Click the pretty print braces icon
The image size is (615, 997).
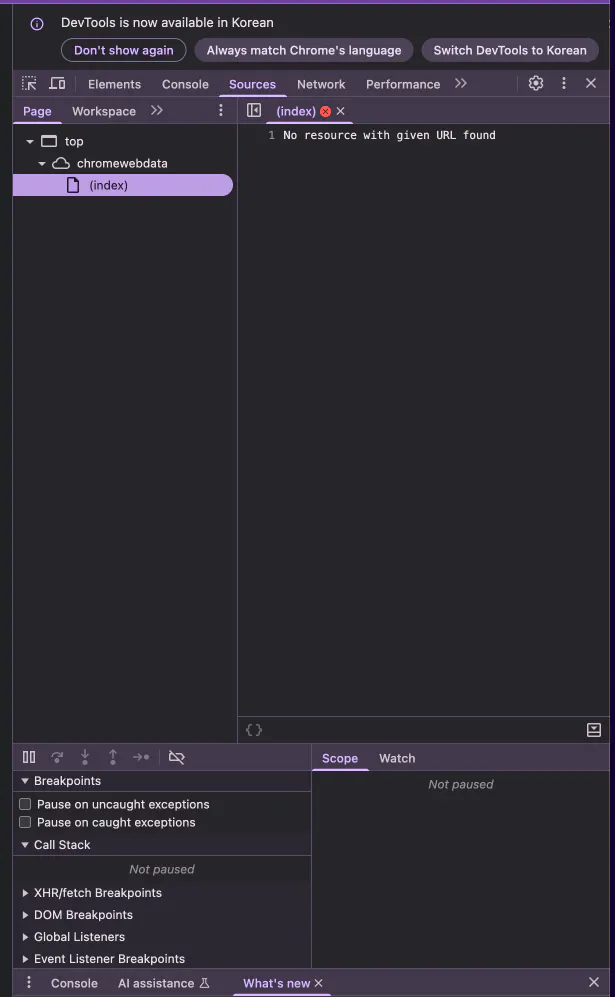pos(254,730)
